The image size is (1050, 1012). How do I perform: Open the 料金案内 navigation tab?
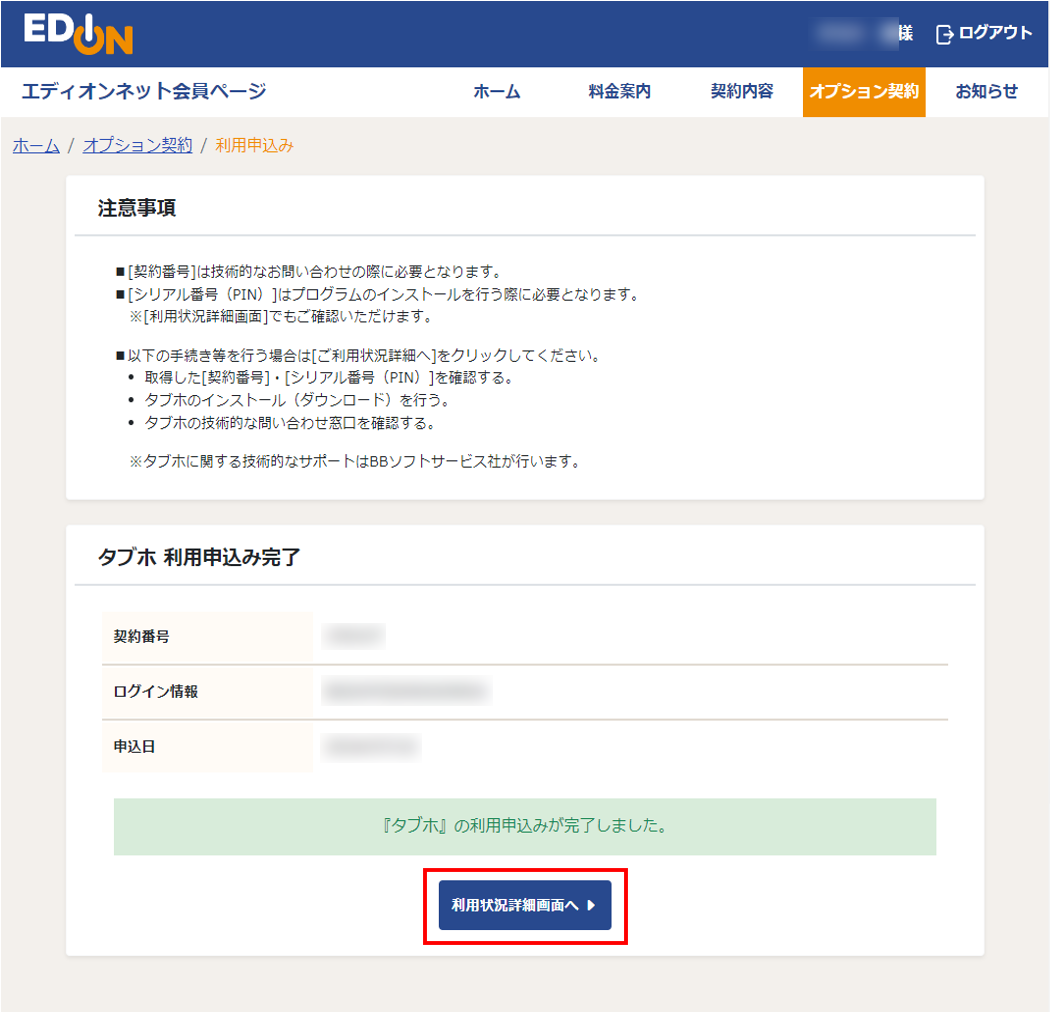(619, 92)
